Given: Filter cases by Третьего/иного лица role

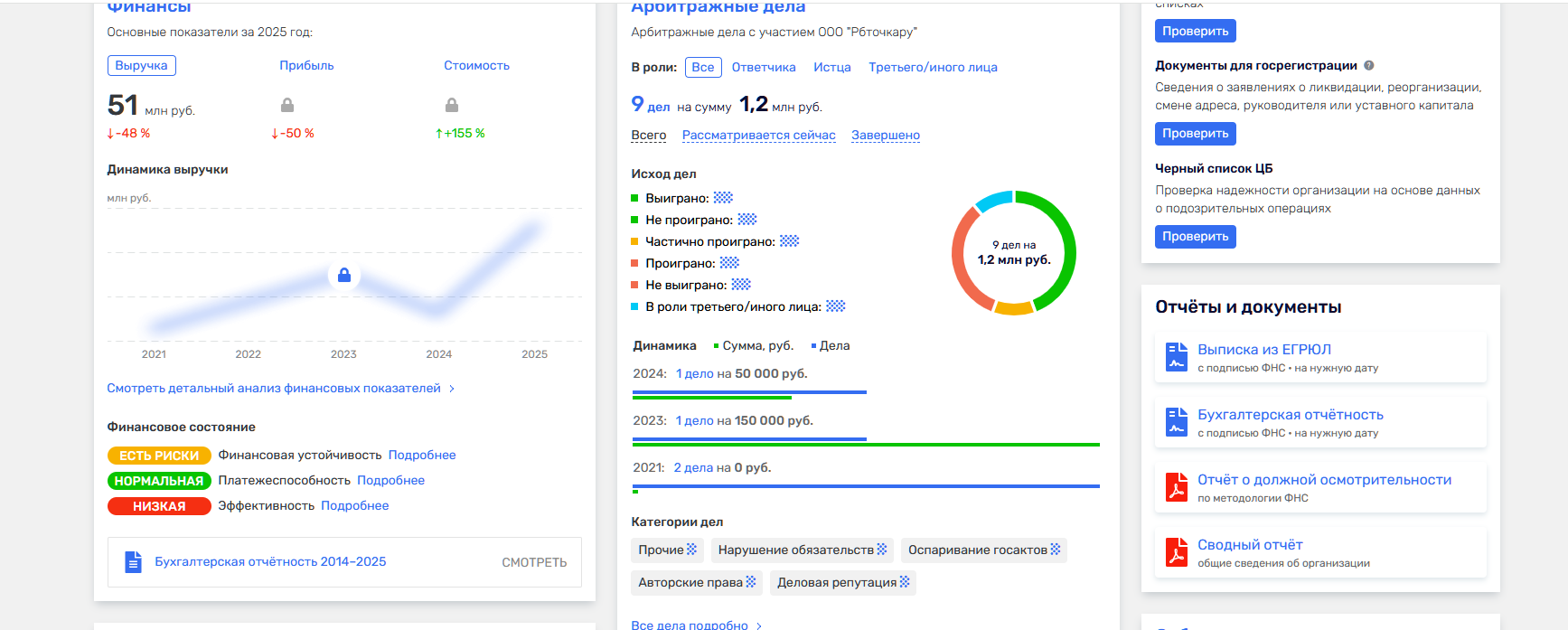Looking at the screenshot, I should pos(933,68).
